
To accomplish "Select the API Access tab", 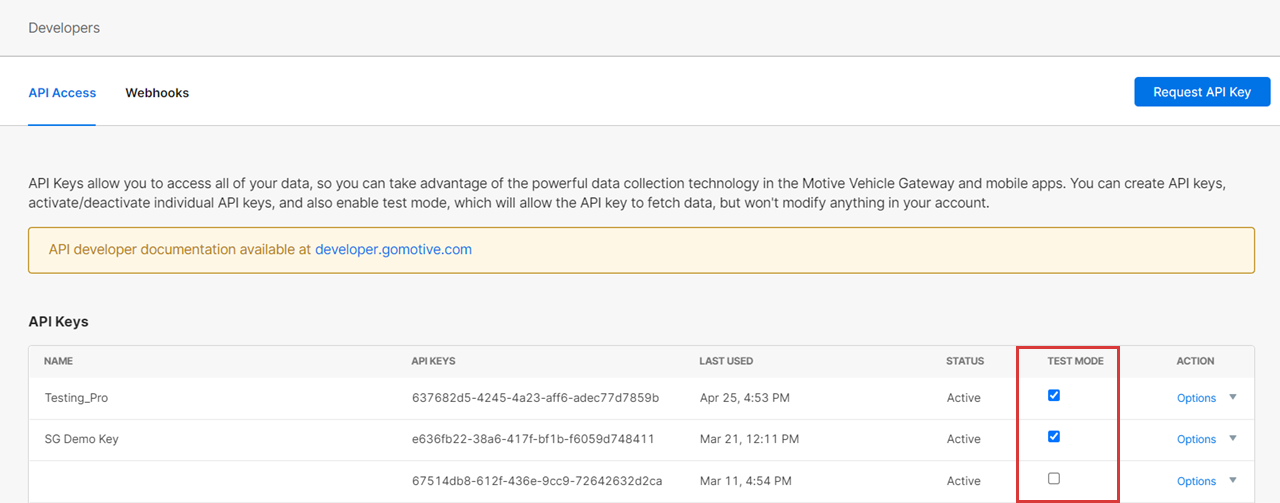I will click(x=62, y=93).
